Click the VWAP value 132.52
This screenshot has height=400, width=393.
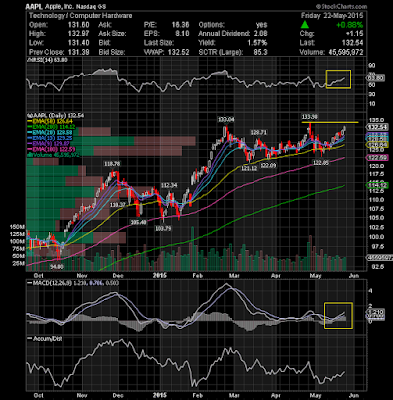click(179, 52)
